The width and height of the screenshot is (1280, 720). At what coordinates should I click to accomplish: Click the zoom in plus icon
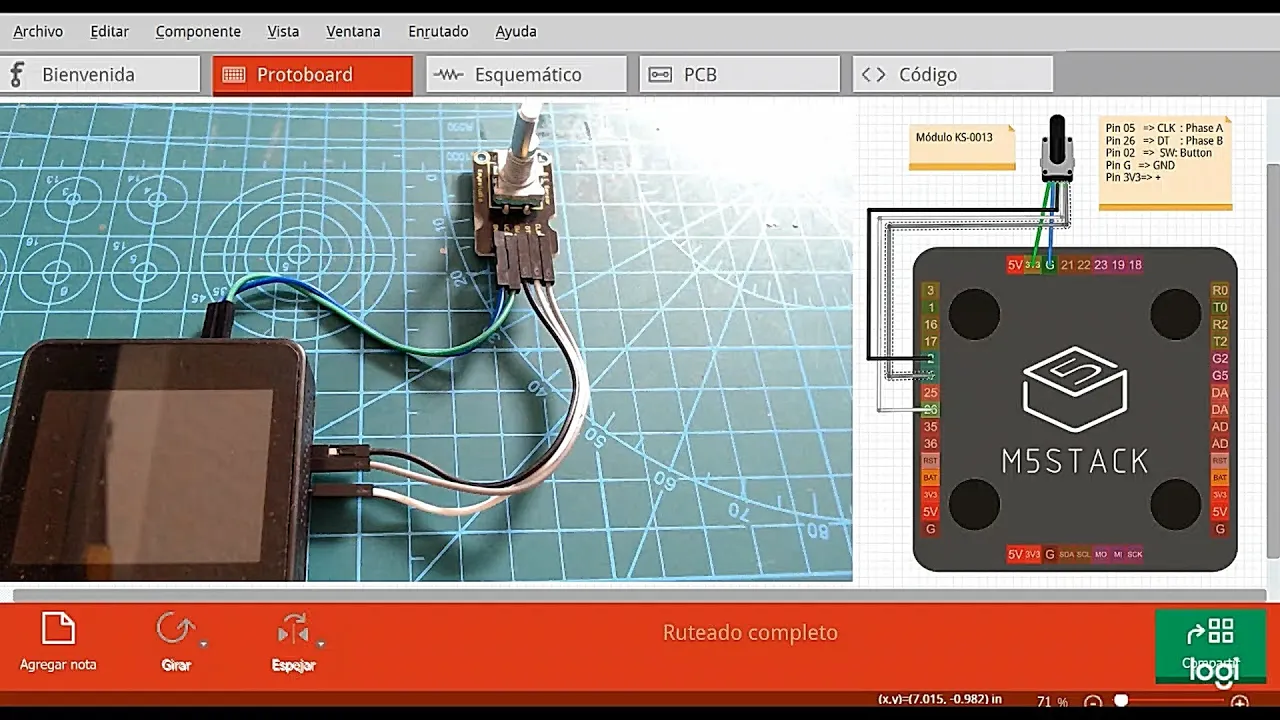(1239, 702)
